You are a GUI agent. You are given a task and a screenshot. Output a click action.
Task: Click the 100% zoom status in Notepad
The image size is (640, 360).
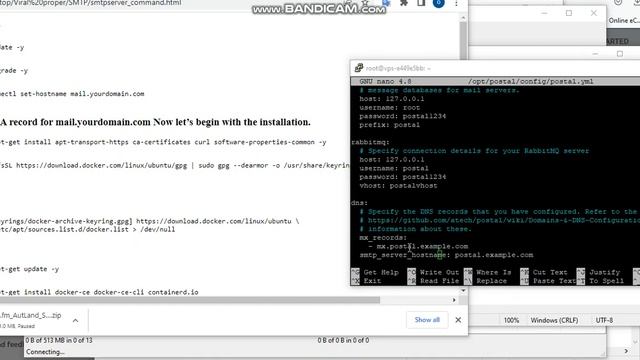pyautogui.click(x=511, y=320)
